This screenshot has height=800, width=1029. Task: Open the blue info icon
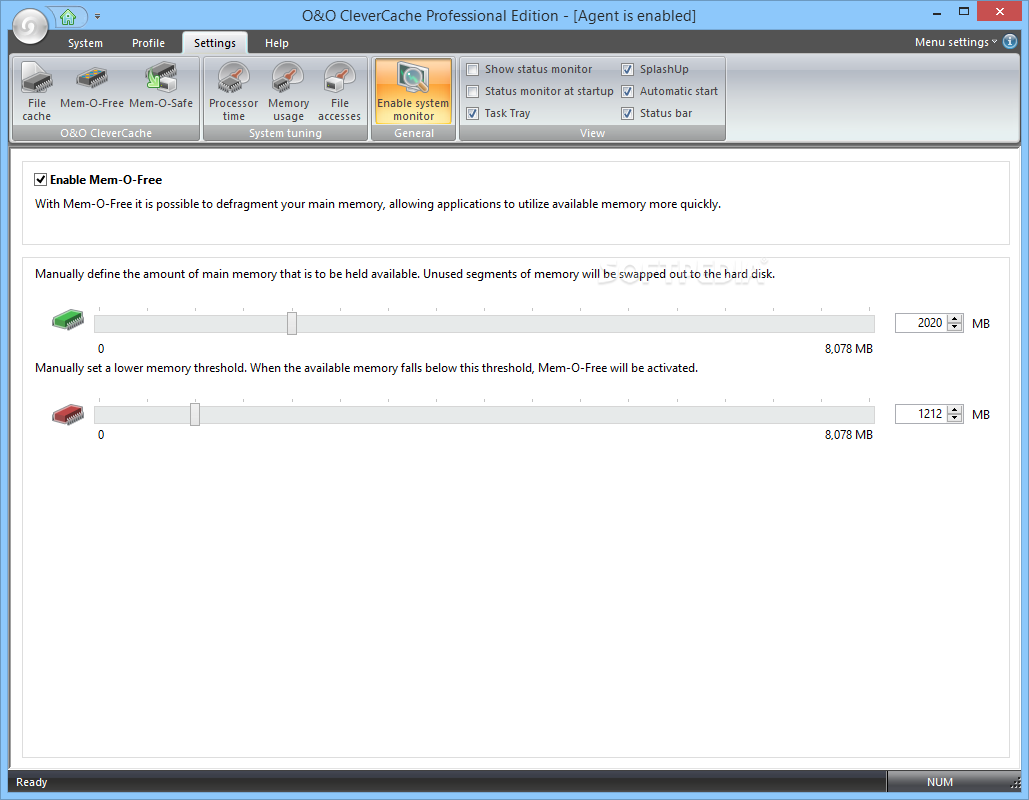click(1010, 41)
